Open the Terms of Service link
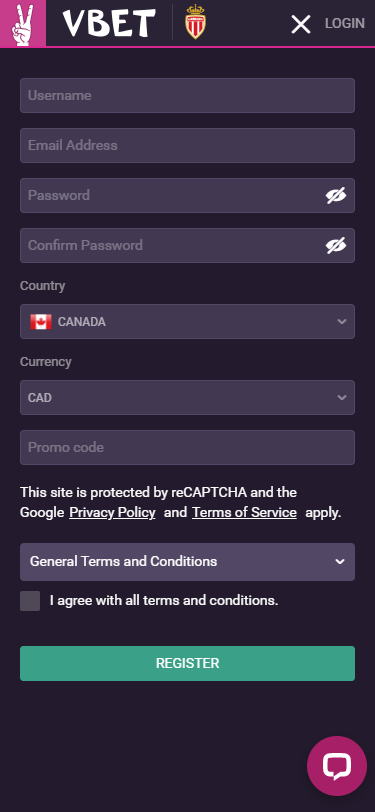This screenshot has width=375, height=812. tap(244, 513)
